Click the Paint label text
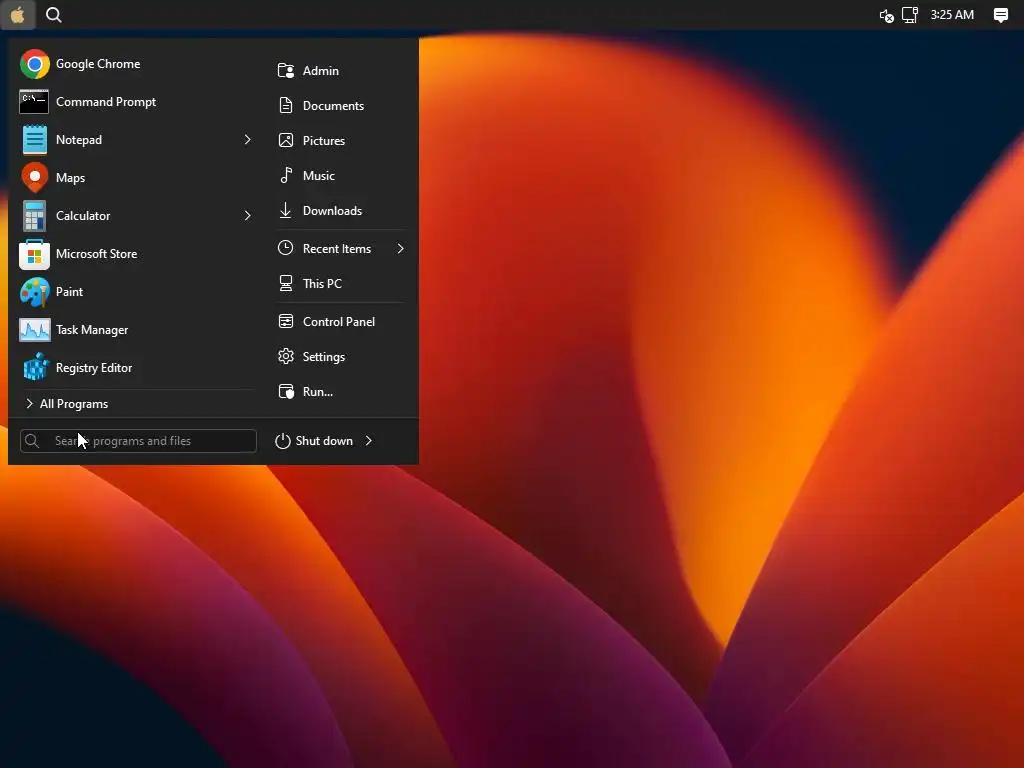 pyautogui.click(x=69, y=292)
